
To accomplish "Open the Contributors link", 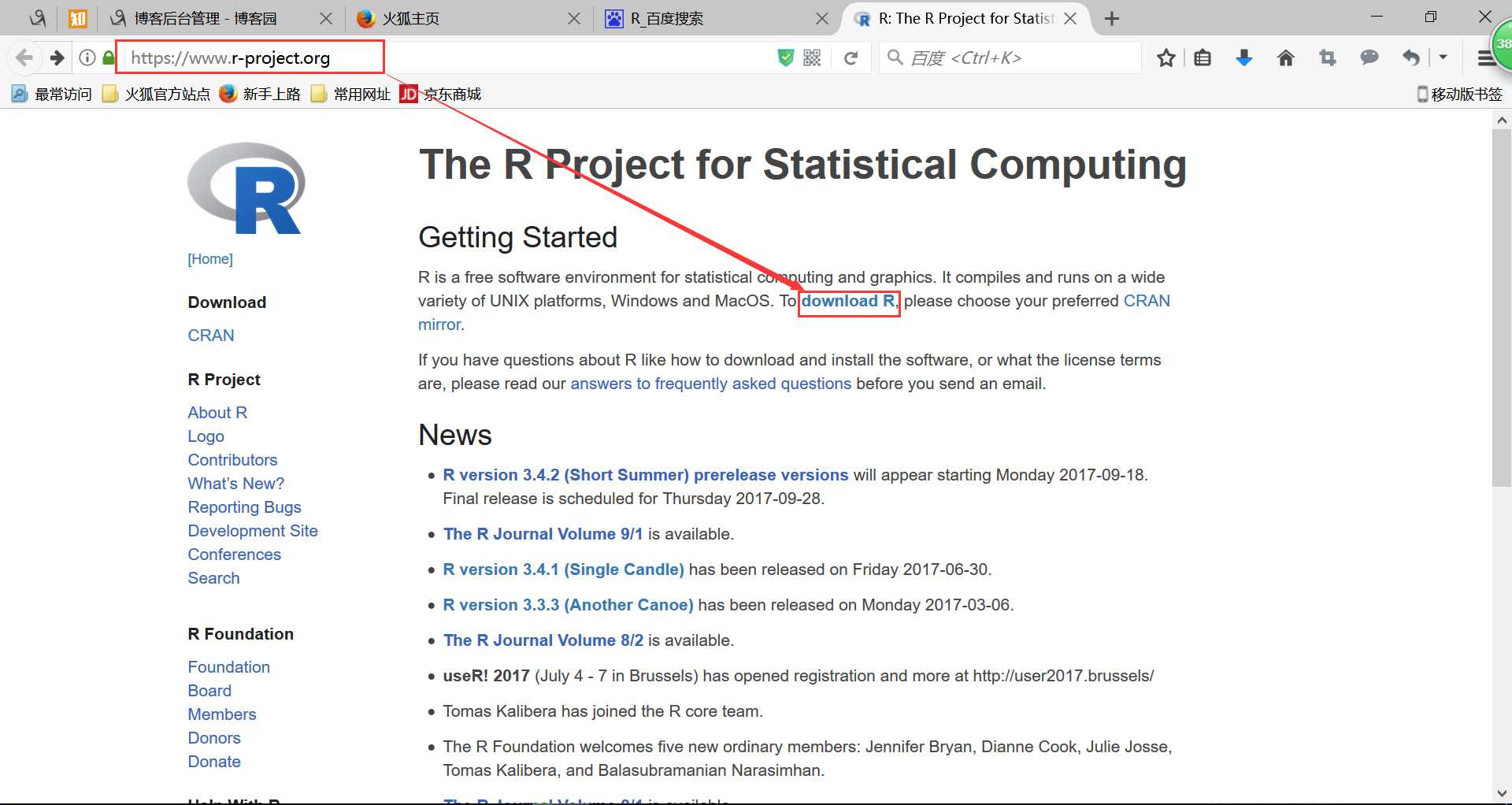I will point(232,460).
